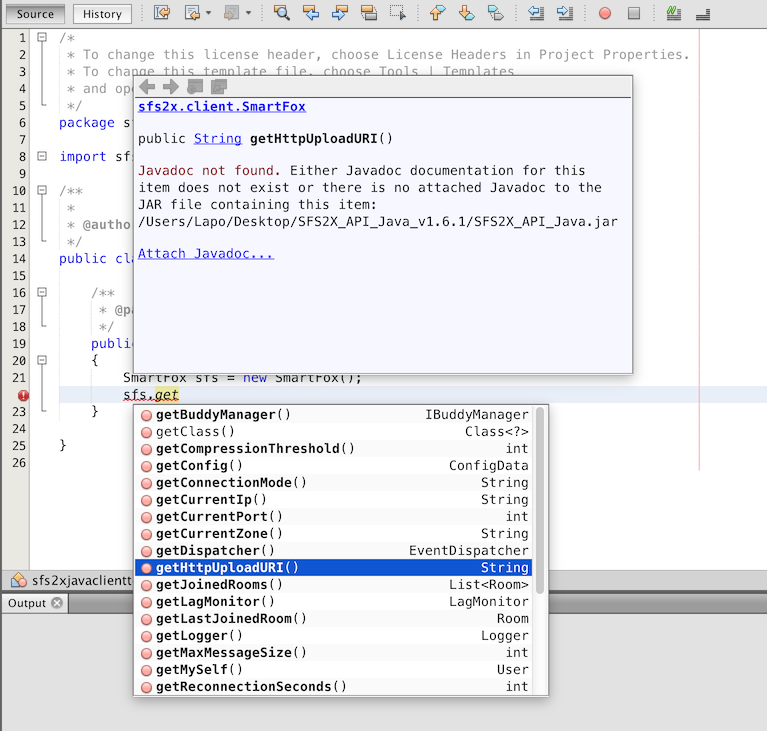Open the dropdown arrow beside Back navigation icon

coord(208,14)
